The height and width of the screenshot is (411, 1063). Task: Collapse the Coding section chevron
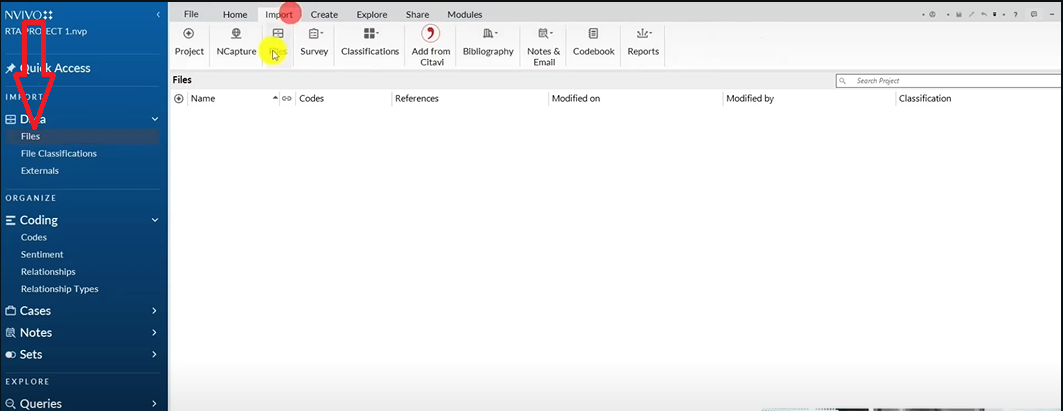[x=155, y=220]
